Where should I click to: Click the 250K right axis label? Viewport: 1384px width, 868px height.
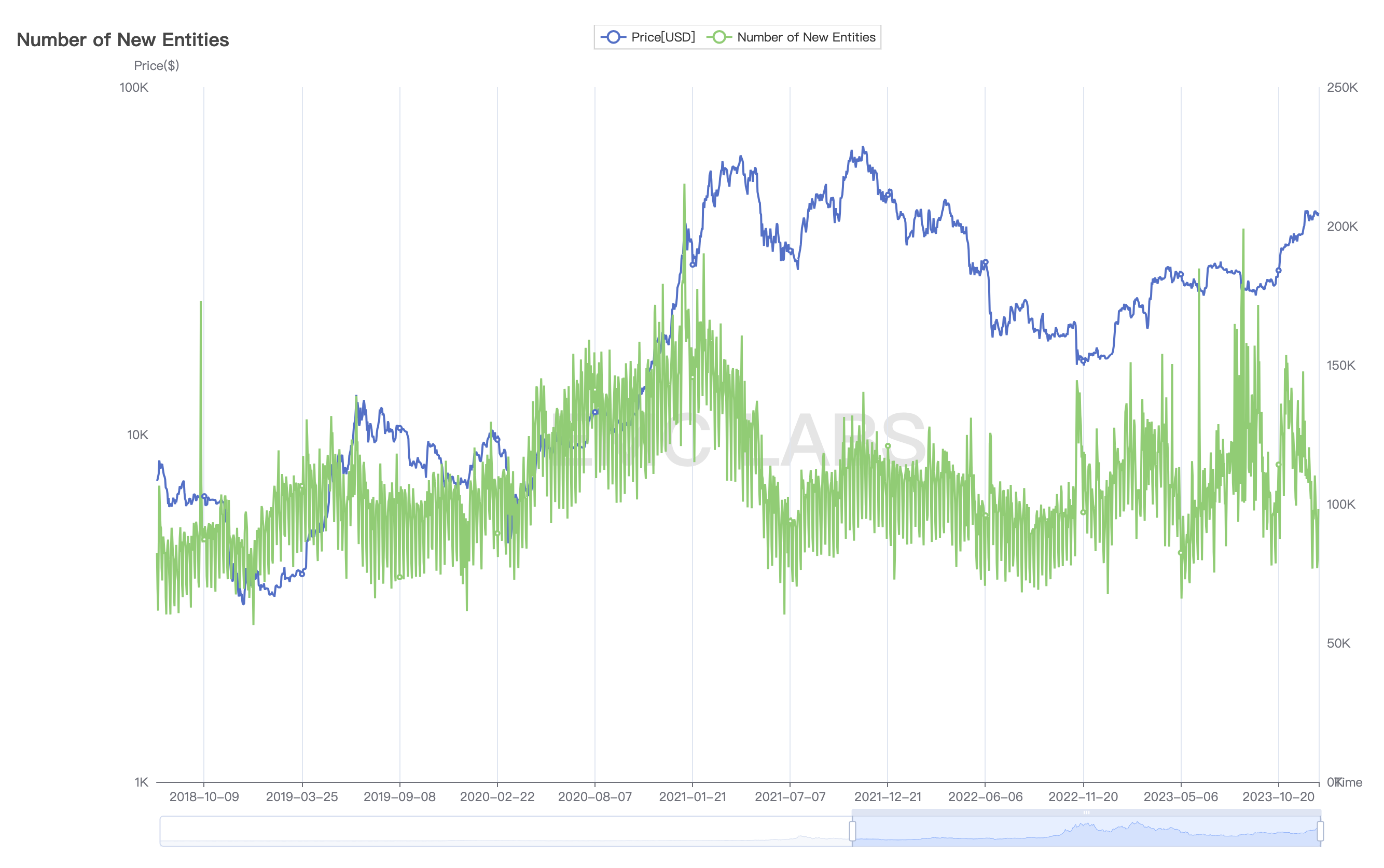[1341, 87]
